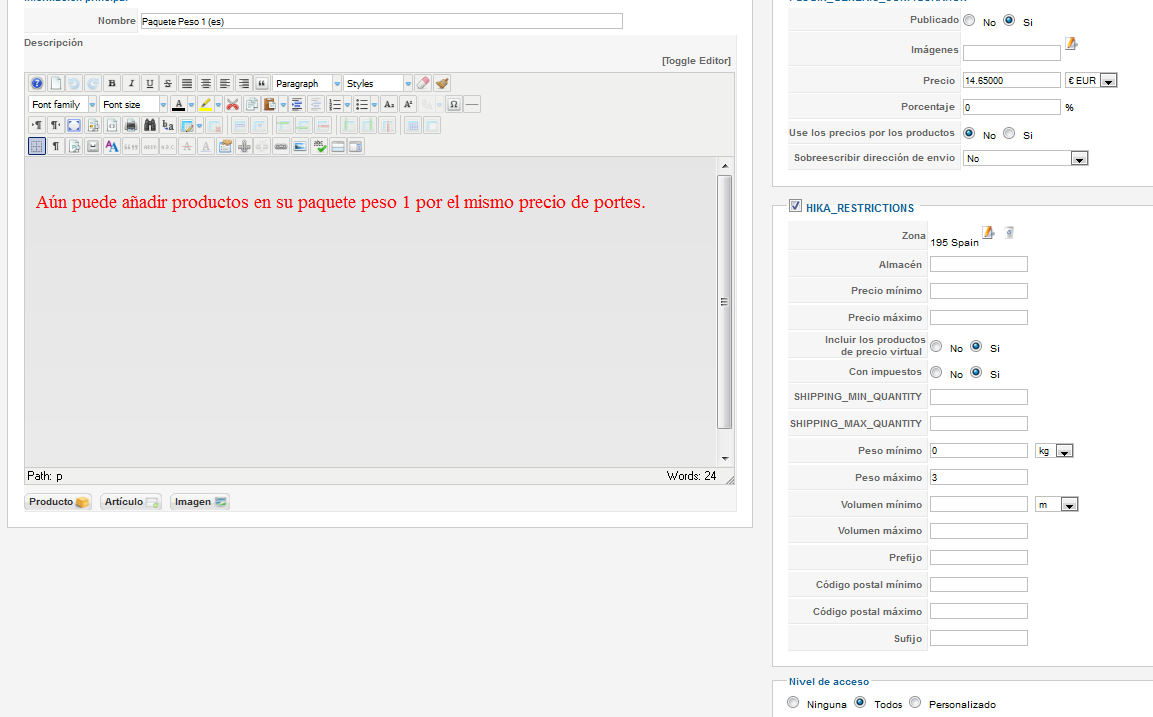
Task: Choose No for Incluir los productos de precio virtual
Action: coord(936,346)
